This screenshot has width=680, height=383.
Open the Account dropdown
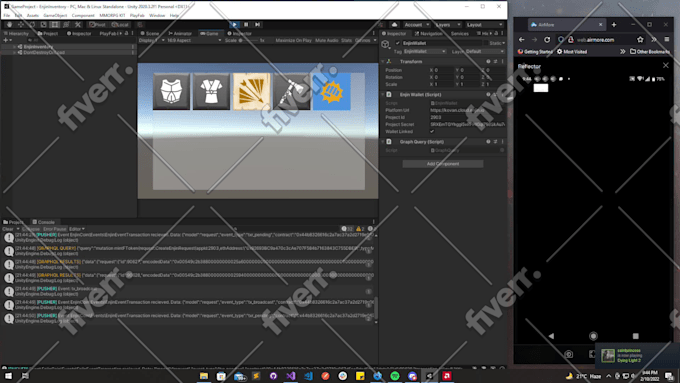pyautogui.click(x=416, y=25)
